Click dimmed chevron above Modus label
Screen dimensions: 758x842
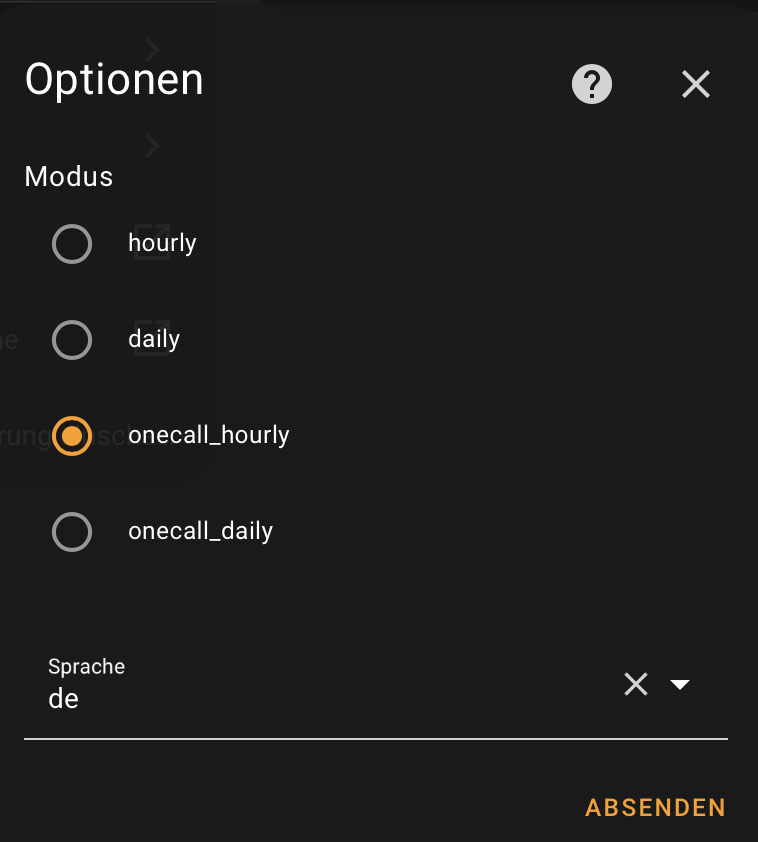click(152, 146)
